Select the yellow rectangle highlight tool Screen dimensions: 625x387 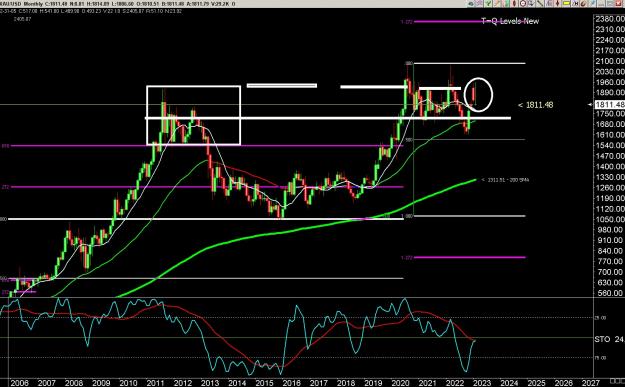pyautogui.click(x=566, y=4)
